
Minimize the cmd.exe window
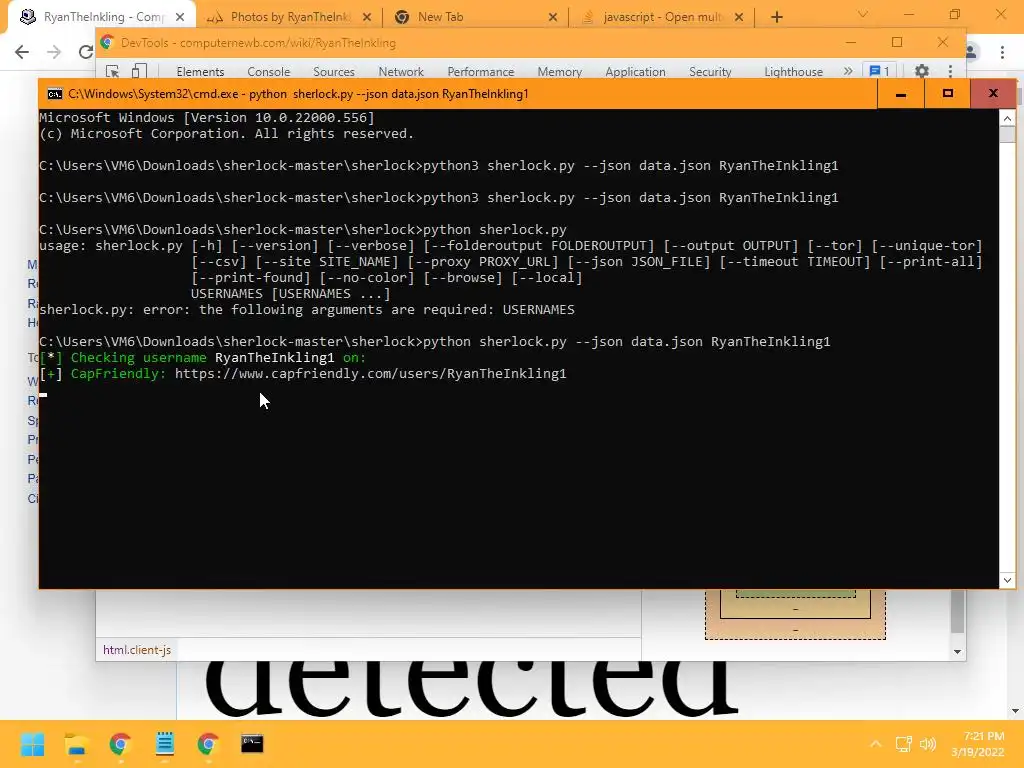[901, 94]
